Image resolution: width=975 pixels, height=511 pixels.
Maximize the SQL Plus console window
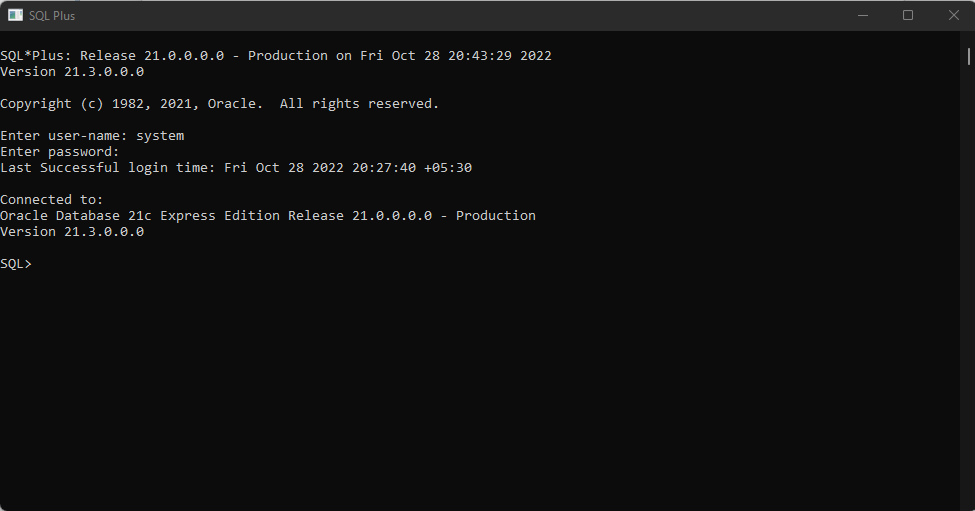pyautogui.click(x=908, y=15)
